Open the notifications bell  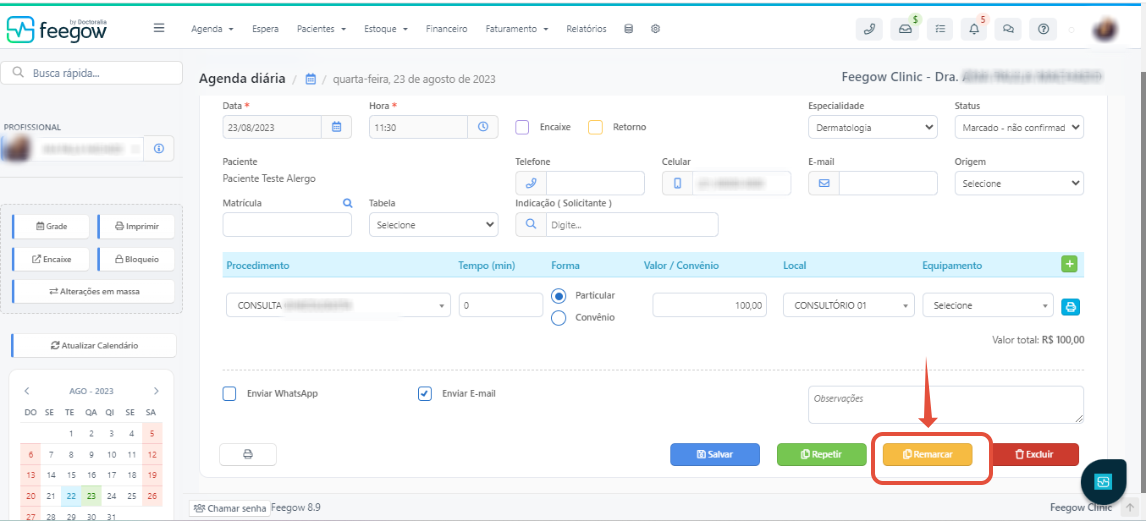[x=974, y=29]
